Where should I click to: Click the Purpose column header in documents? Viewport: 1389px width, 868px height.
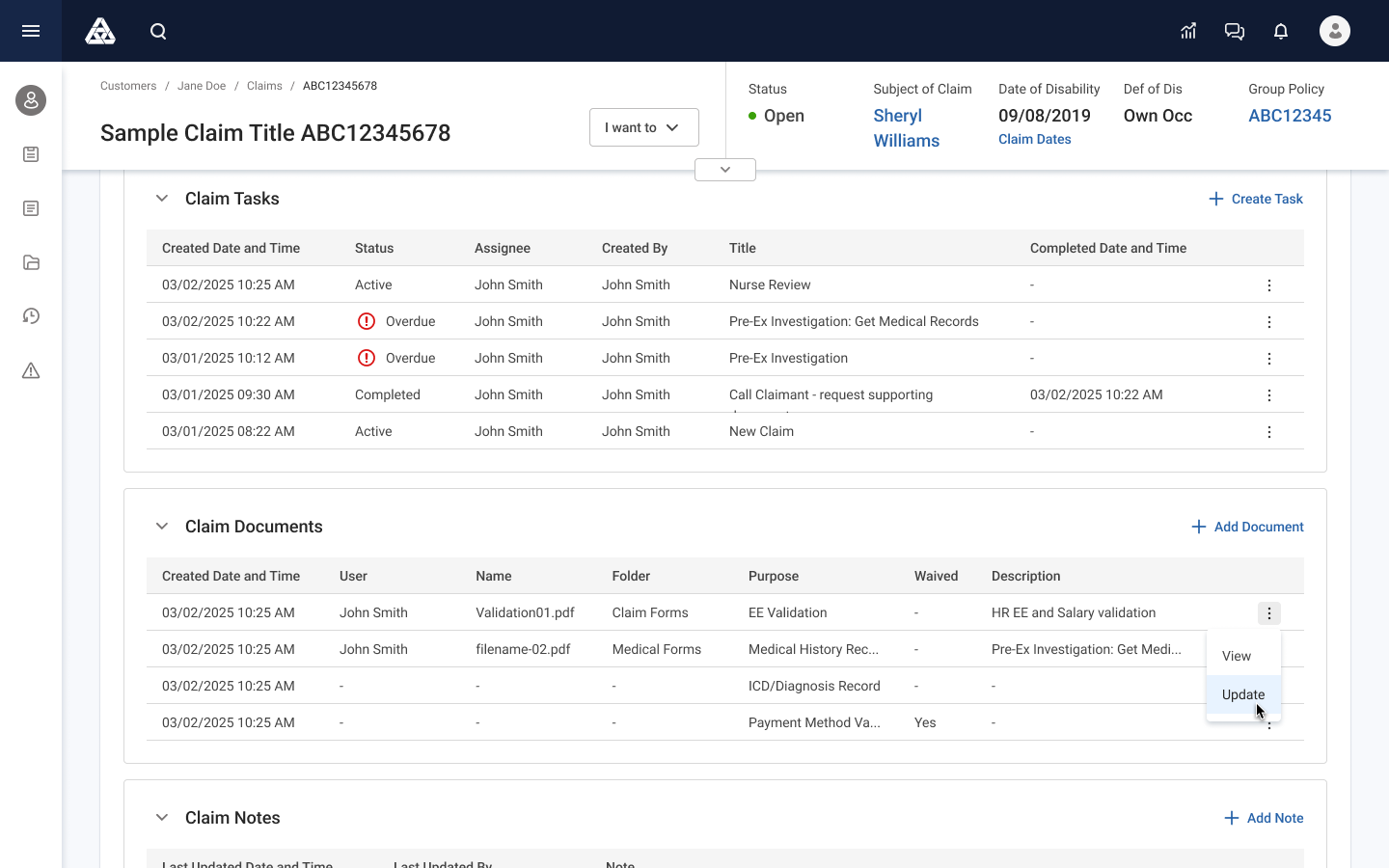pos(774,576)
